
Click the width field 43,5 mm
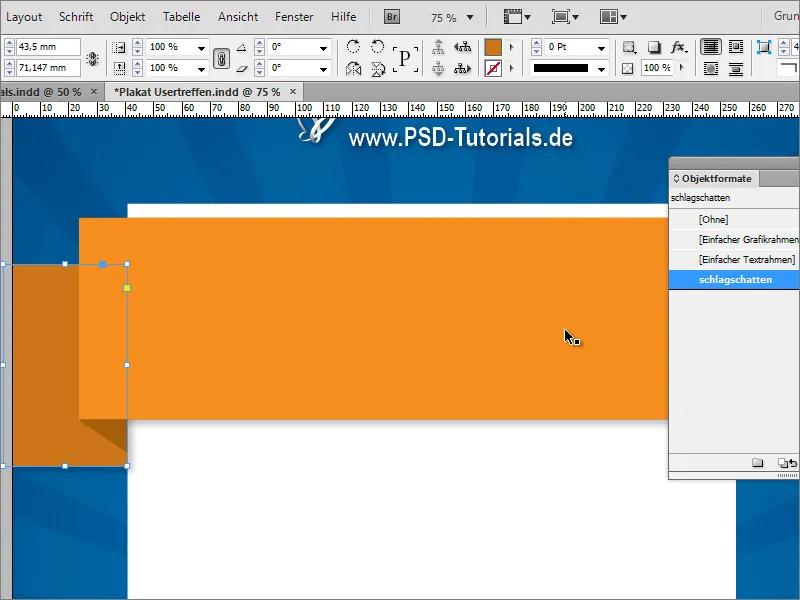click(x=48, y=47)
